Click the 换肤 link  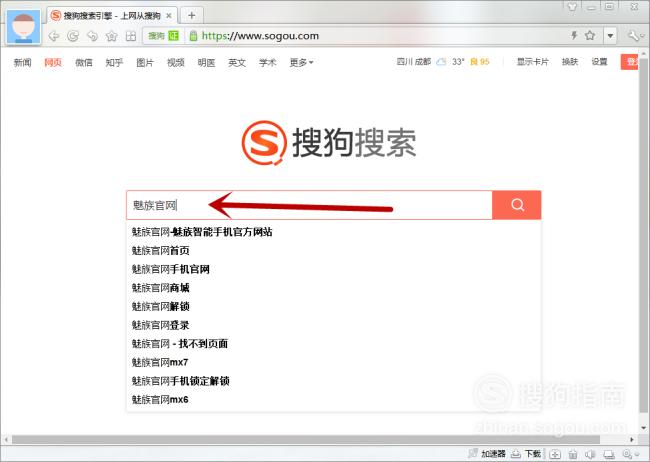[x=570, y=62]
